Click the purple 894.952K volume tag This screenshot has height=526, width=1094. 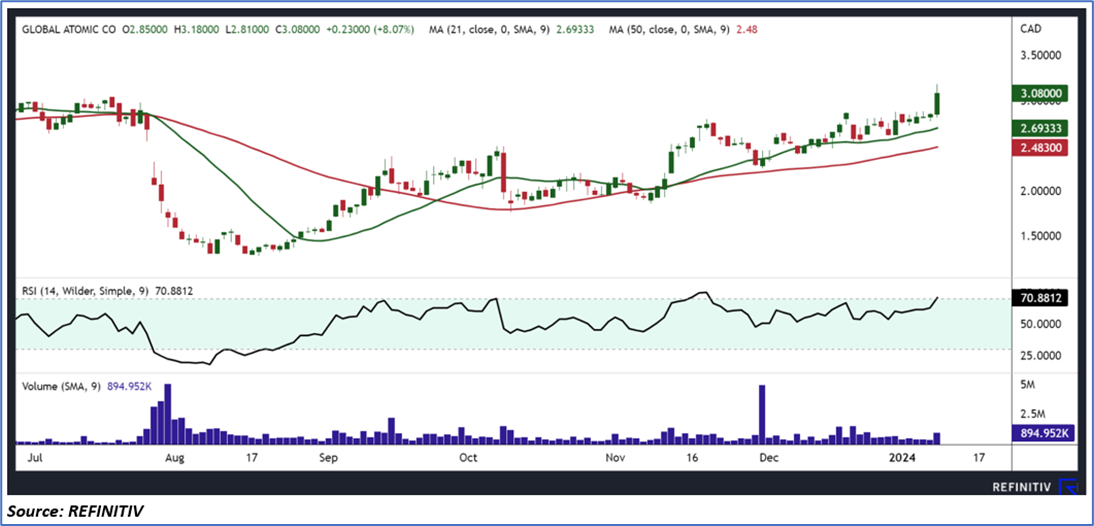pyautogui.click(x=1041, y=433)
